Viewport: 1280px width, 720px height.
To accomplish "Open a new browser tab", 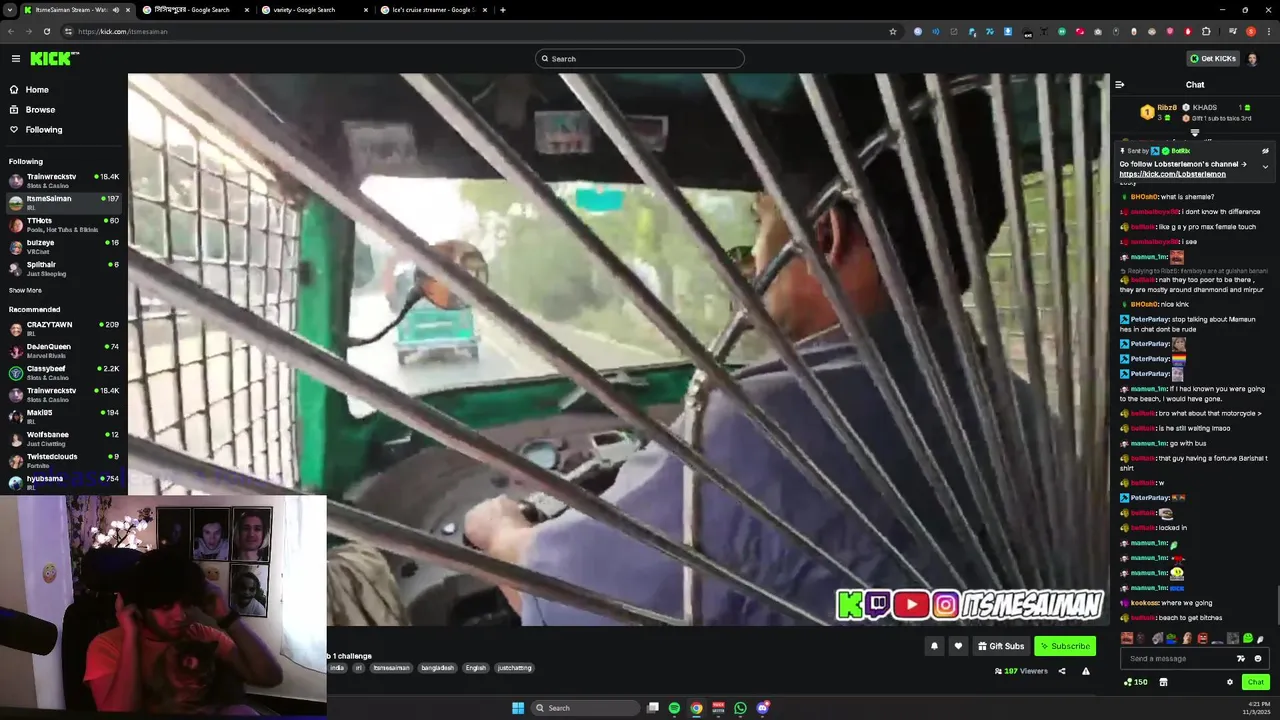I will click(503, 10).
